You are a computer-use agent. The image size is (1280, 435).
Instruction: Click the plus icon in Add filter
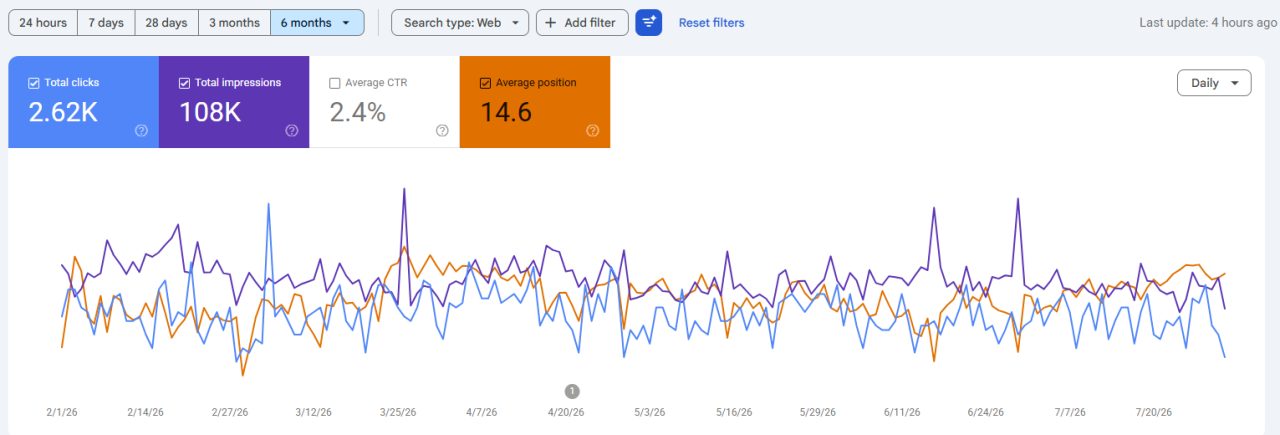tap(550, 22)
